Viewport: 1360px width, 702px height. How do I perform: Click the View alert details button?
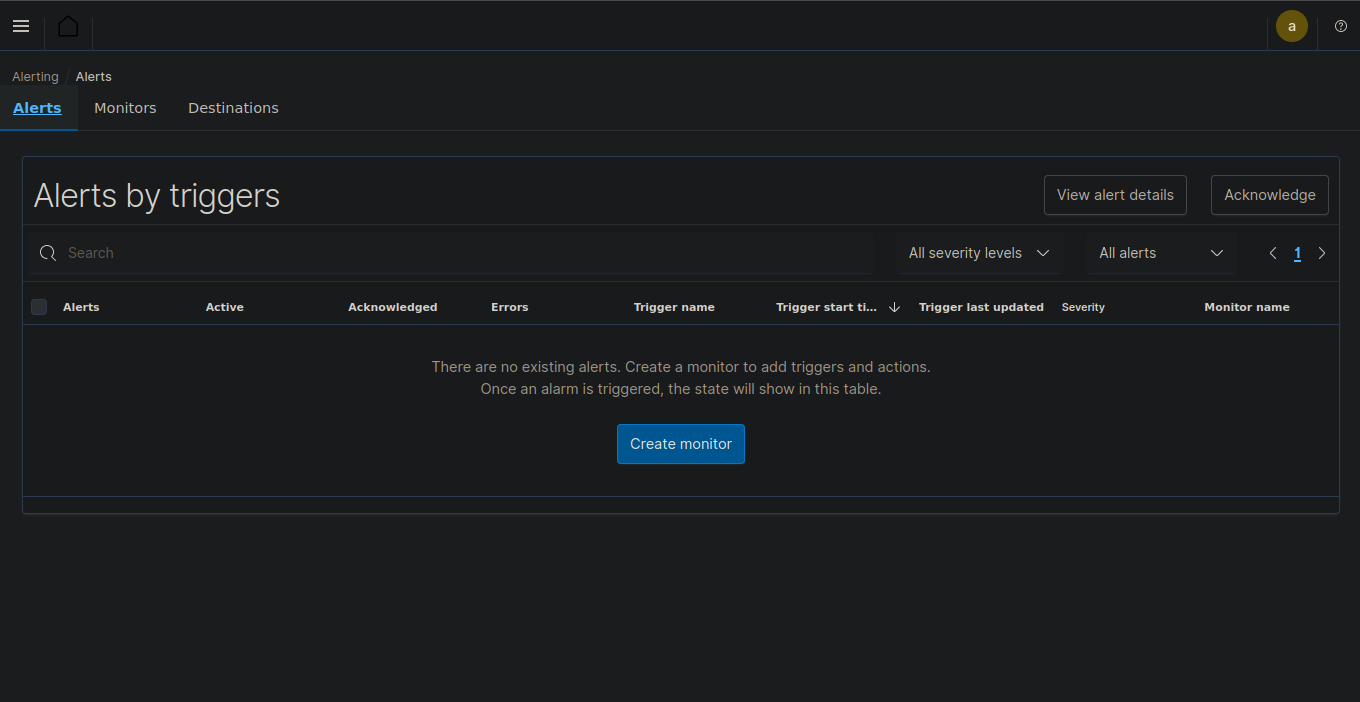pos(1115,195)
